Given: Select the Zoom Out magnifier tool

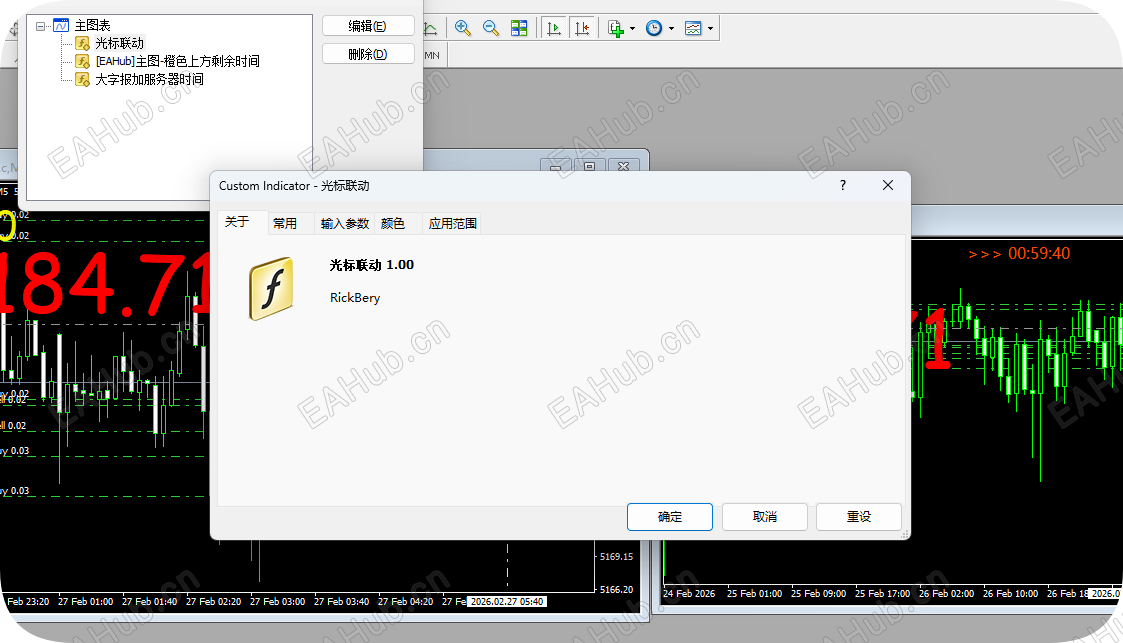Looking at the screenshot, I should [490, 27].
